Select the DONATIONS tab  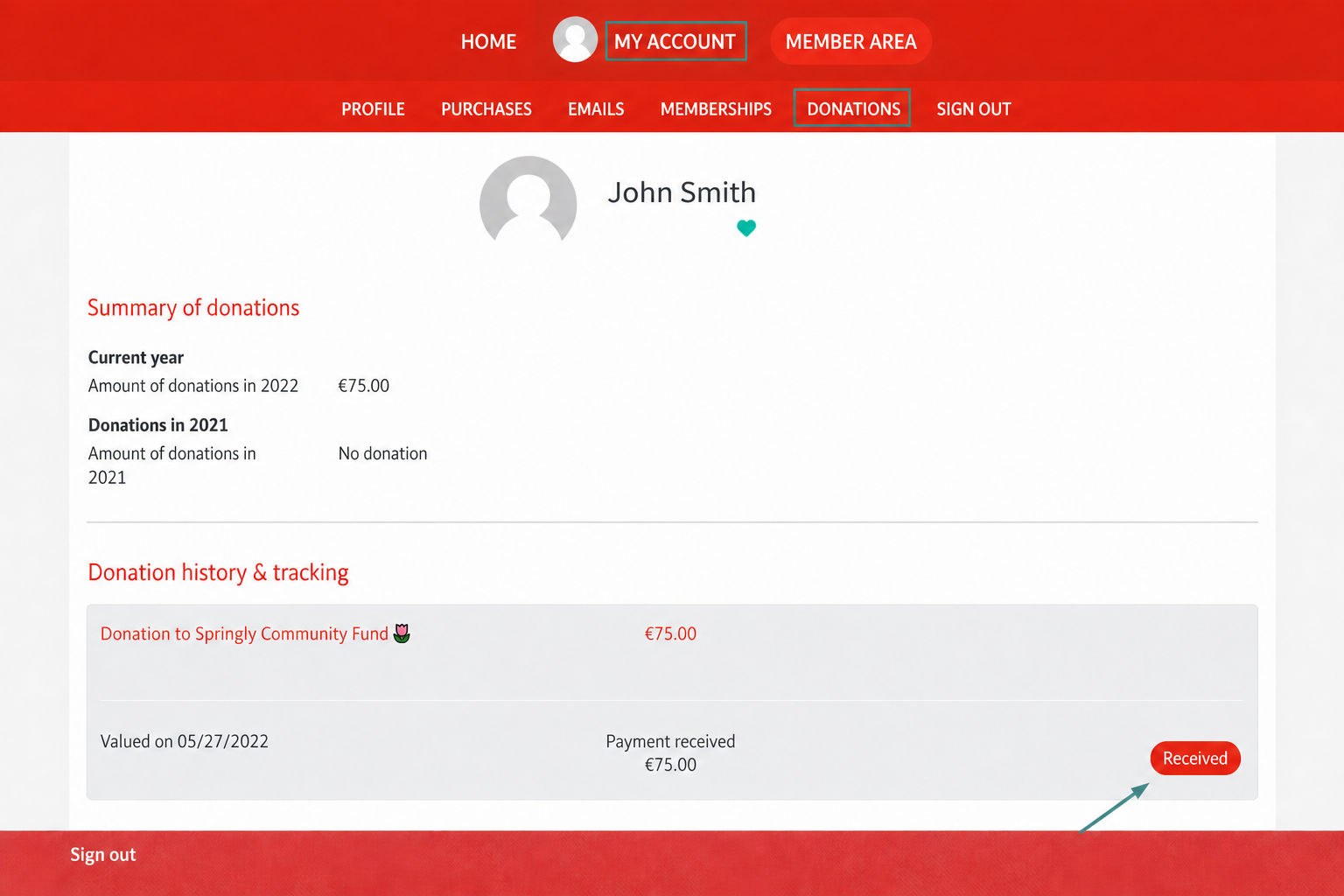pos(853,108)
